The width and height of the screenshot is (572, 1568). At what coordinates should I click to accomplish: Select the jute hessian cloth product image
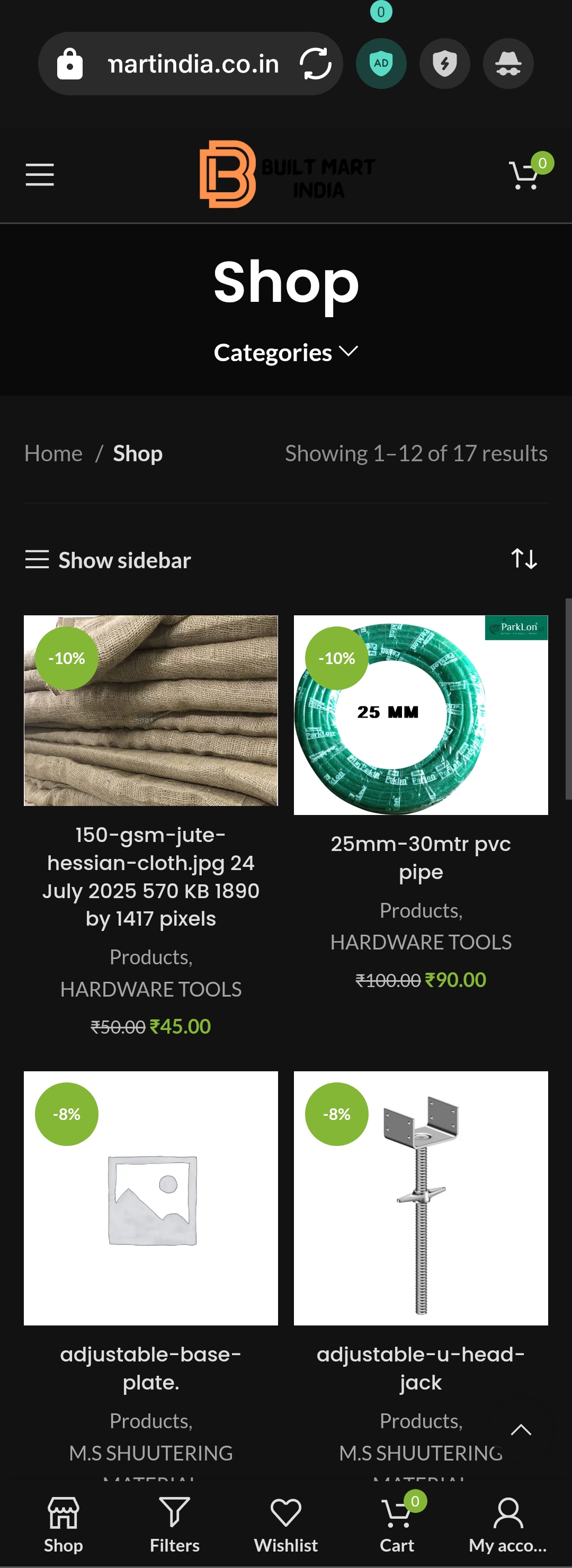(x=151, y=710)
